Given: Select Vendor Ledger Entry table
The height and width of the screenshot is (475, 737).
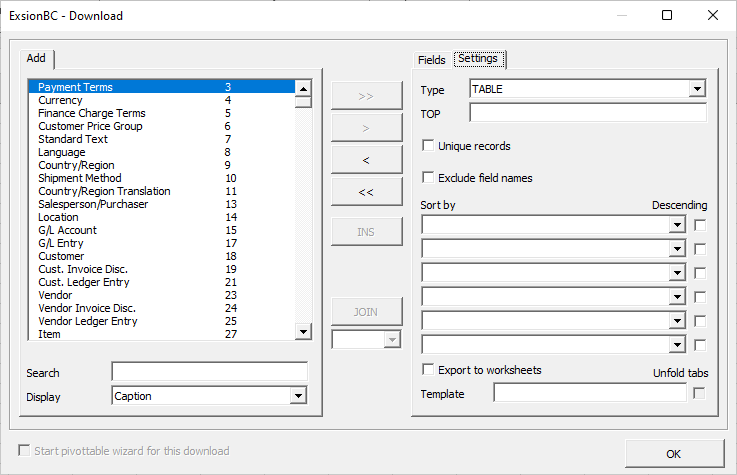Looking at the screenshot, I should [x=161, y=321].
